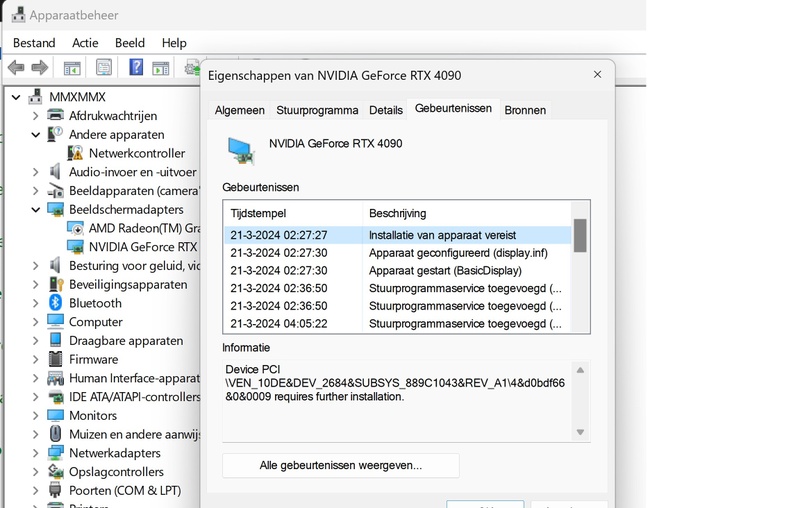Click the Audio-invoer en -uitvoer speaker icon
The width and height of the screenshot is (800, 508).
coord(55,171)
